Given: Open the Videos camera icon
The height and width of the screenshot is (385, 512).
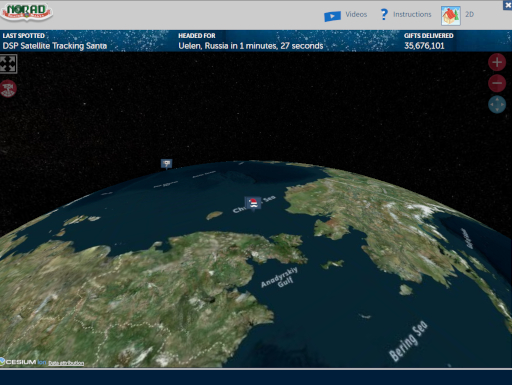Looking at the screenshot, I should pos(332,16).
